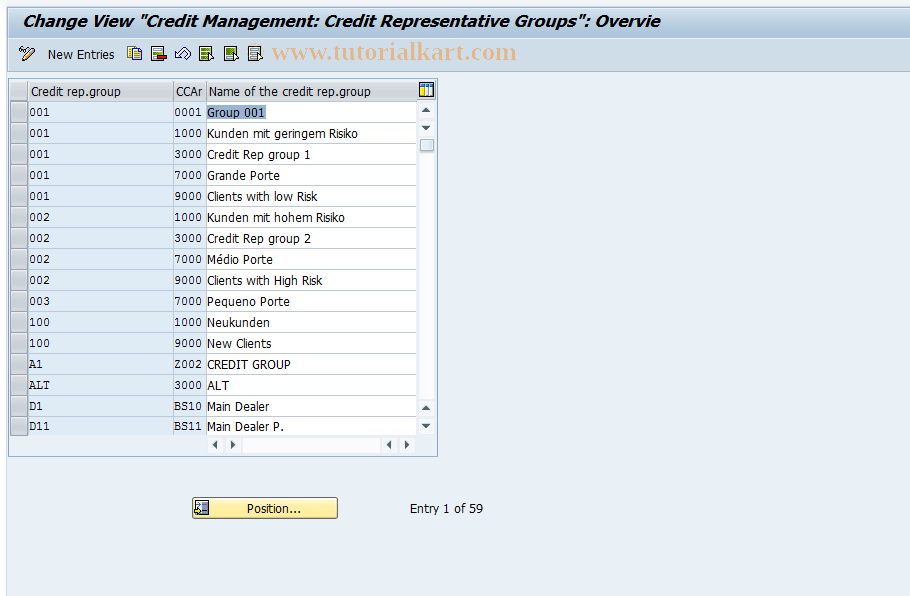The width and height of the screenshot is (910, 596).
Task: Click the Delete row icon
Action: (158, 54)
